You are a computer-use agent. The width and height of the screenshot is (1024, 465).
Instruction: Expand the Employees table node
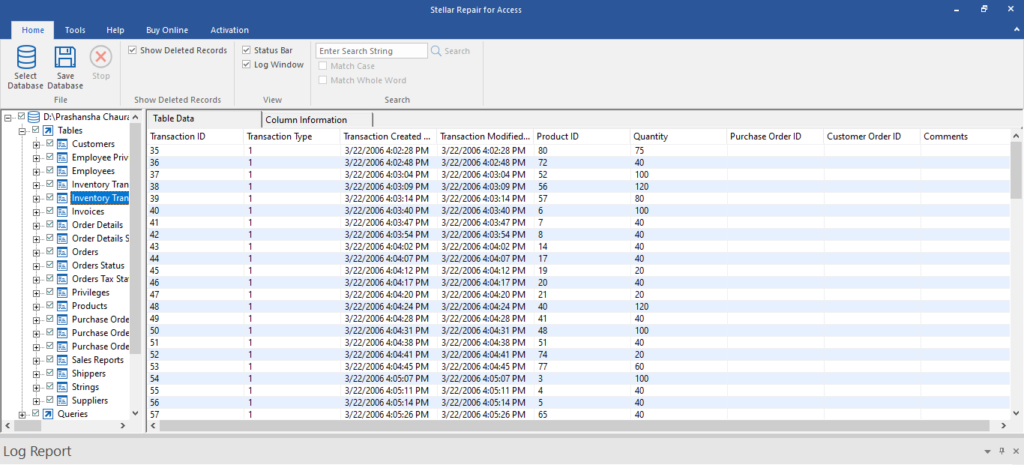tap(36, 172)
